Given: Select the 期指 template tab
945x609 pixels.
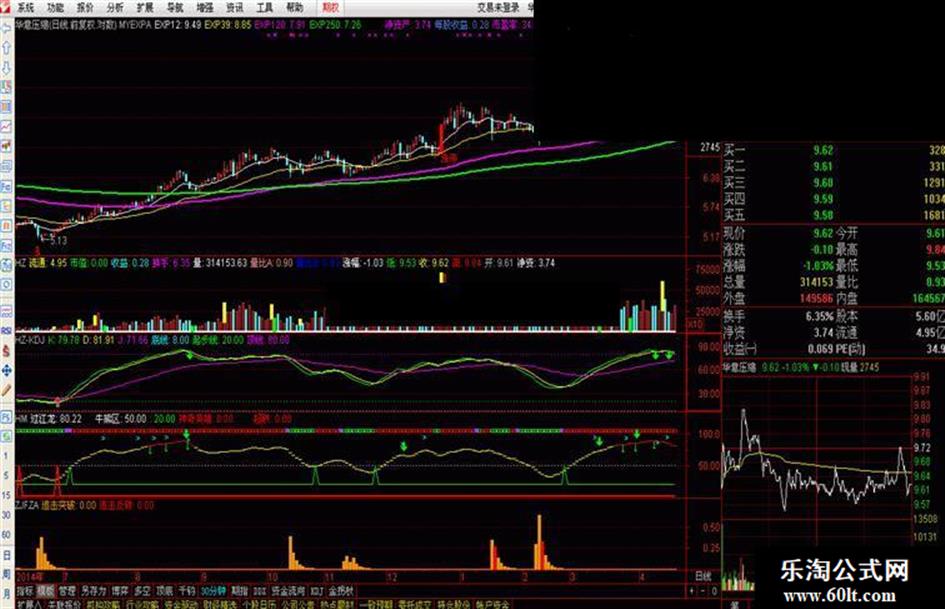Looking at the screenshot, I should pos(240,590).
